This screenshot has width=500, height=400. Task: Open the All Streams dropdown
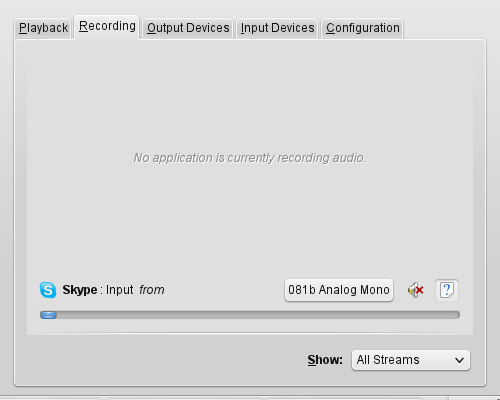point(411,360)
